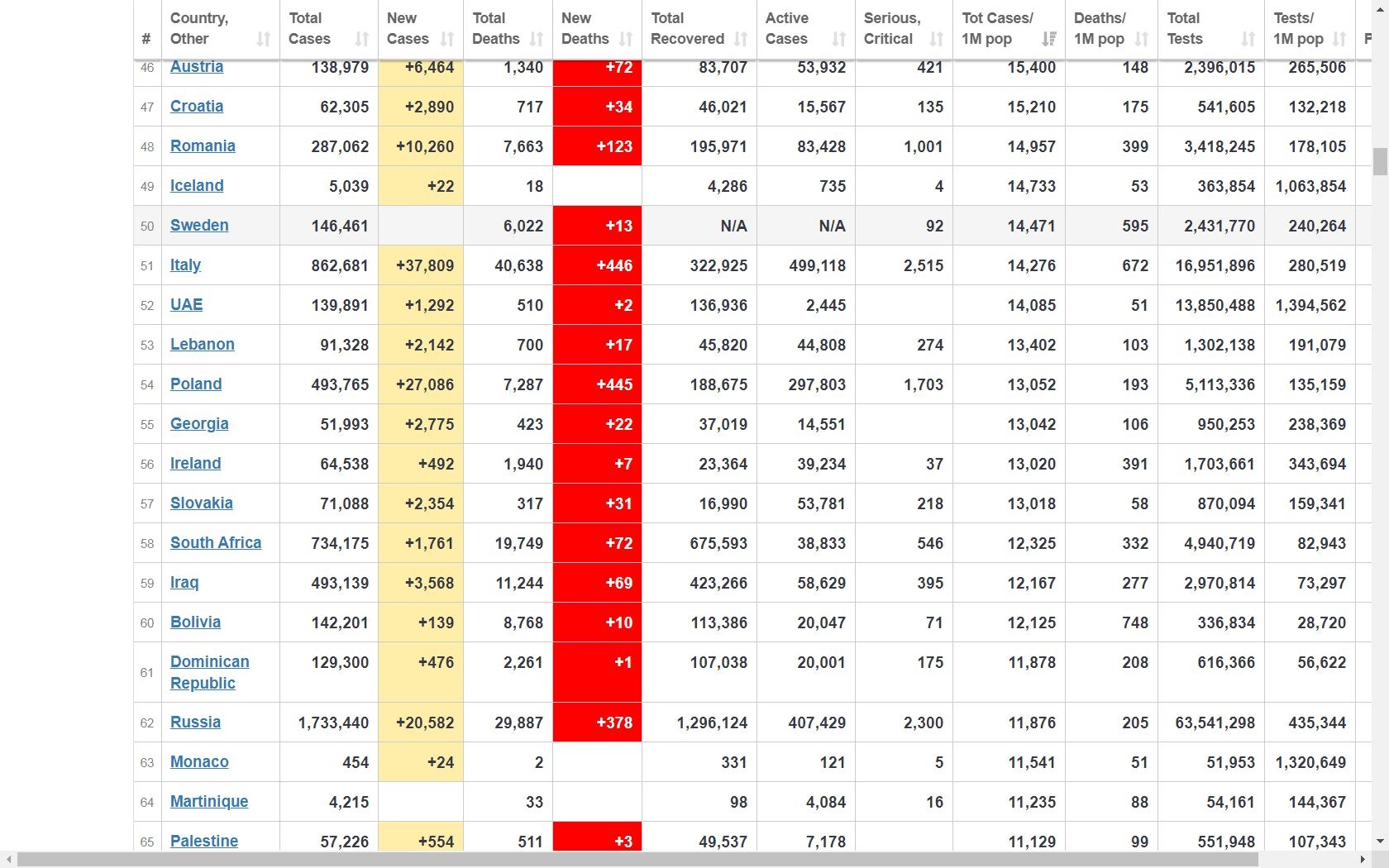Click the New Deaths column header
The width and height of the screenshot is (1389, 868).
pyautogui.click(x=597, y=29)
